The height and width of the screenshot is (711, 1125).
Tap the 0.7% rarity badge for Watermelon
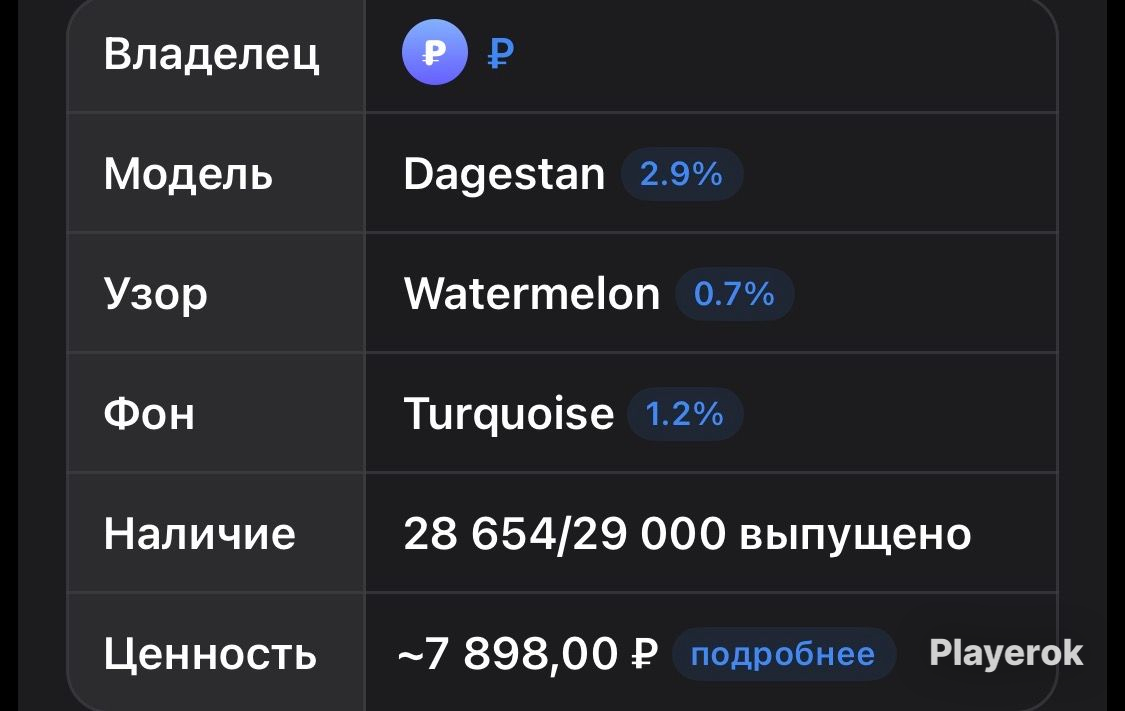[734, 293]
